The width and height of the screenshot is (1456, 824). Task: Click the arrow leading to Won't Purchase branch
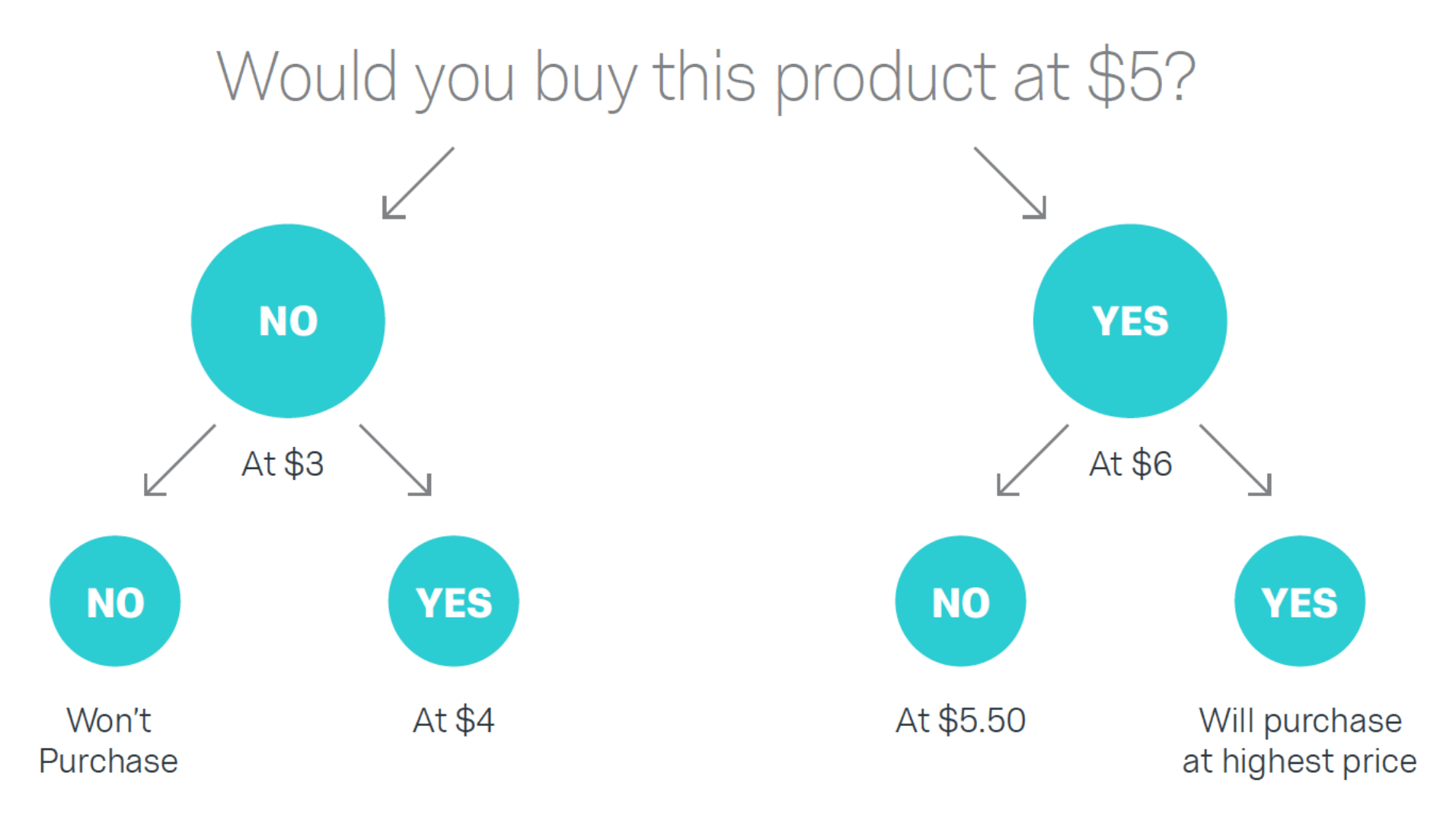180,460
